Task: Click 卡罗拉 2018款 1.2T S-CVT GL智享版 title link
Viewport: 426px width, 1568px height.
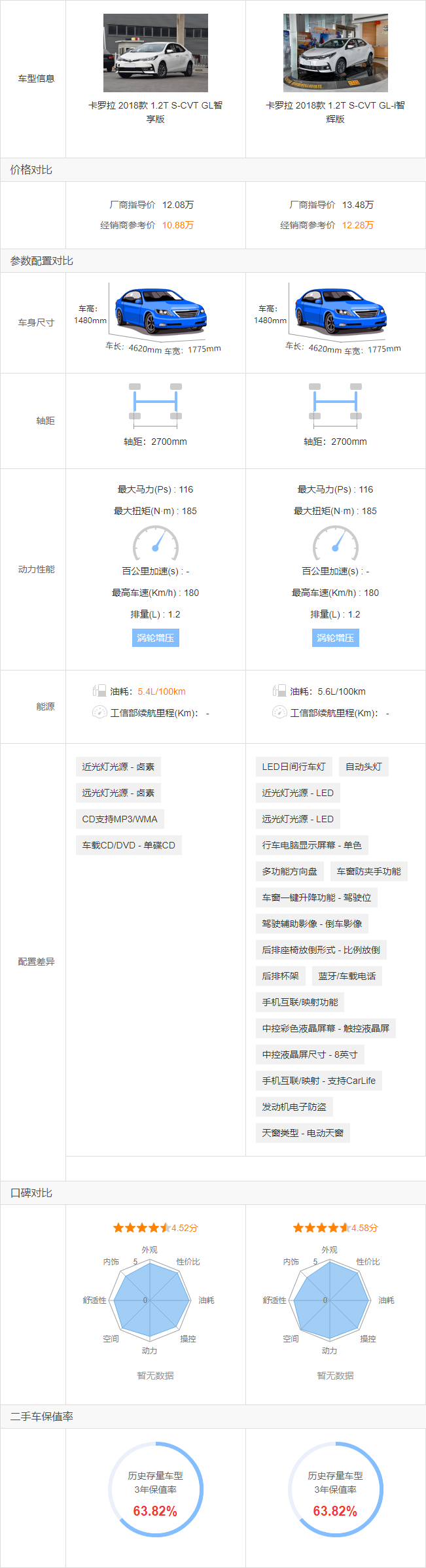Action: (156, 112)
